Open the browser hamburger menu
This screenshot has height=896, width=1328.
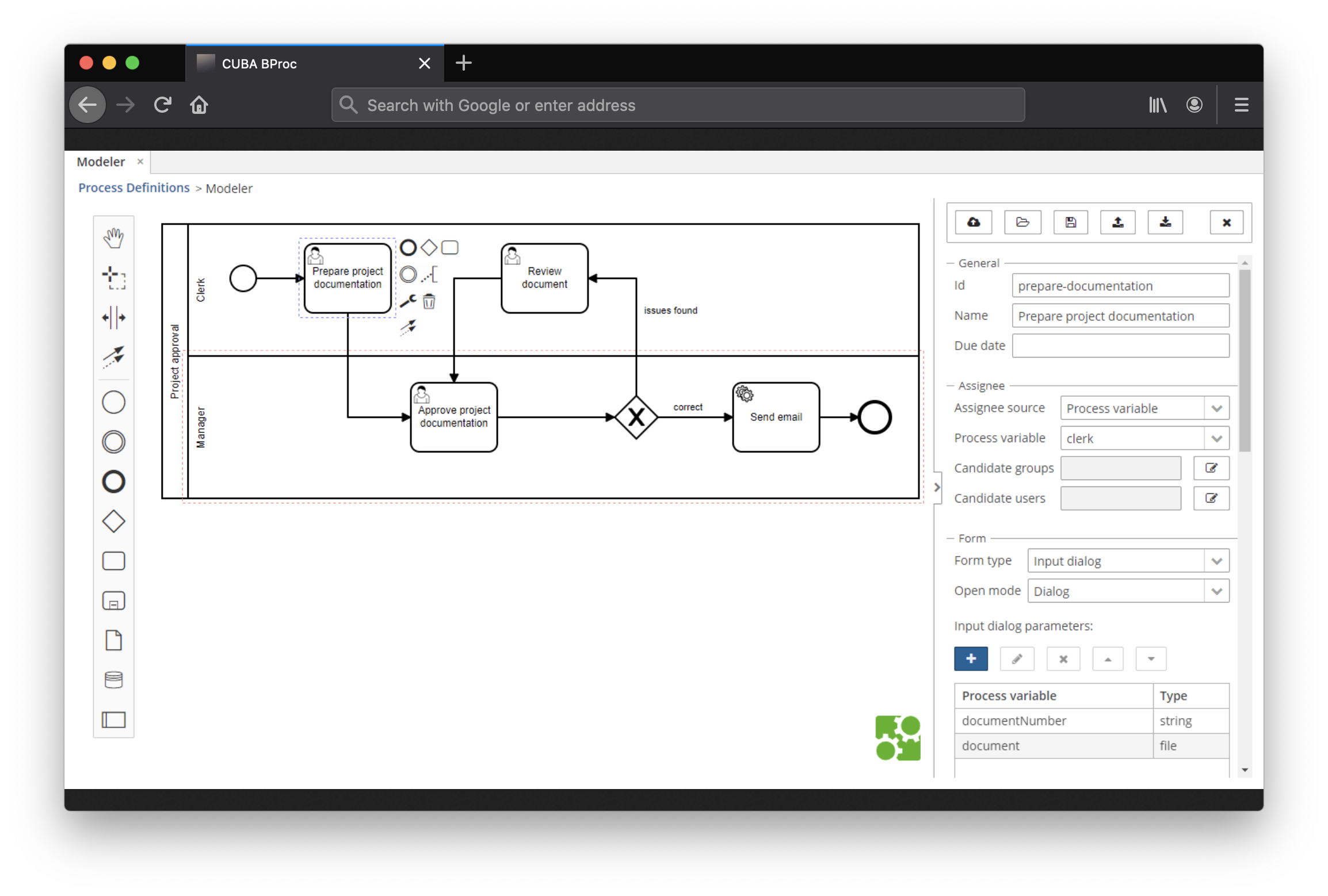coord(1241,105)
